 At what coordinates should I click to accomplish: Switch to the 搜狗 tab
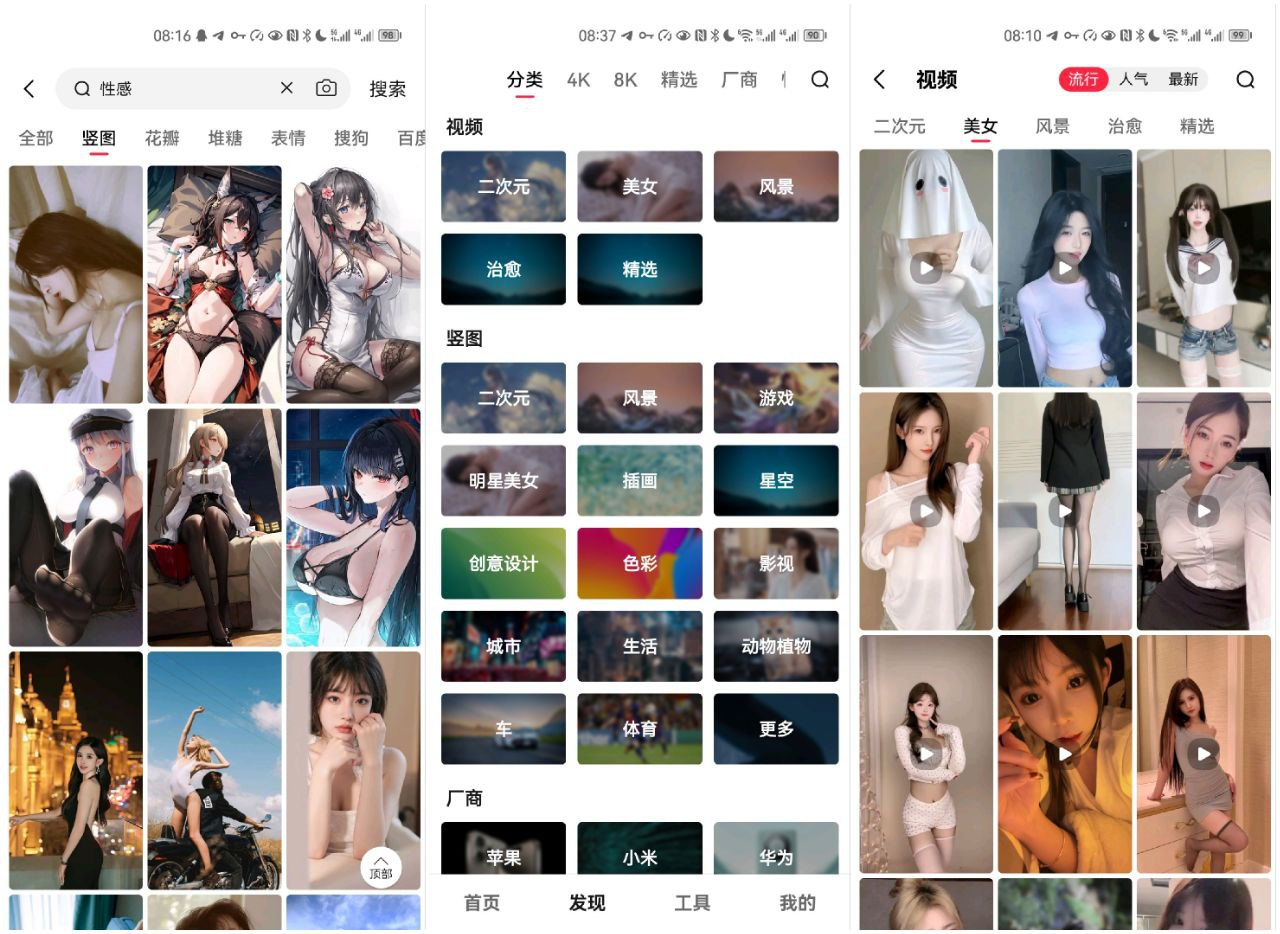(x=351, y=138)
